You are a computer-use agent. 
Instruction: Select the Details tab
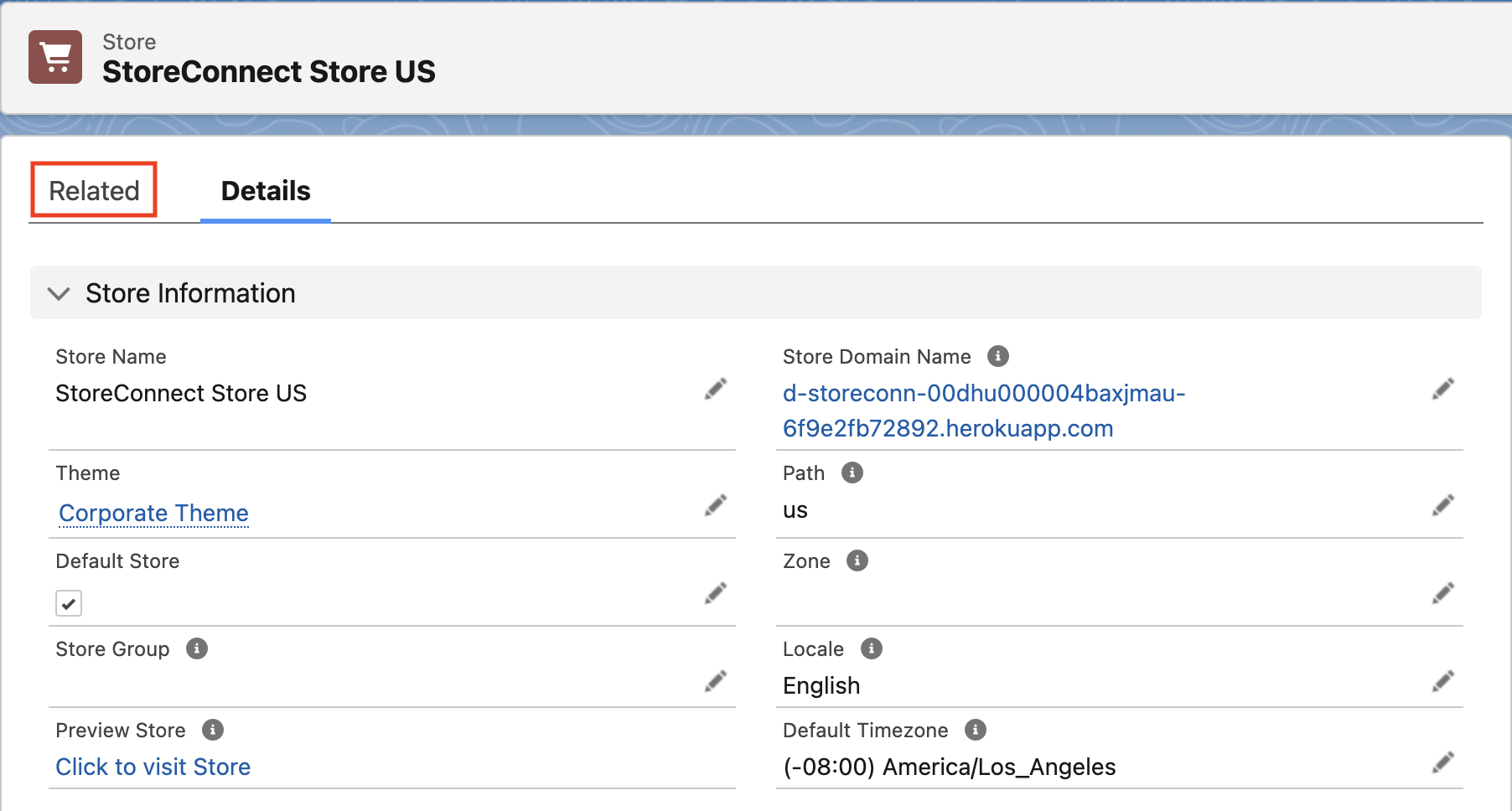coord(266,191)
